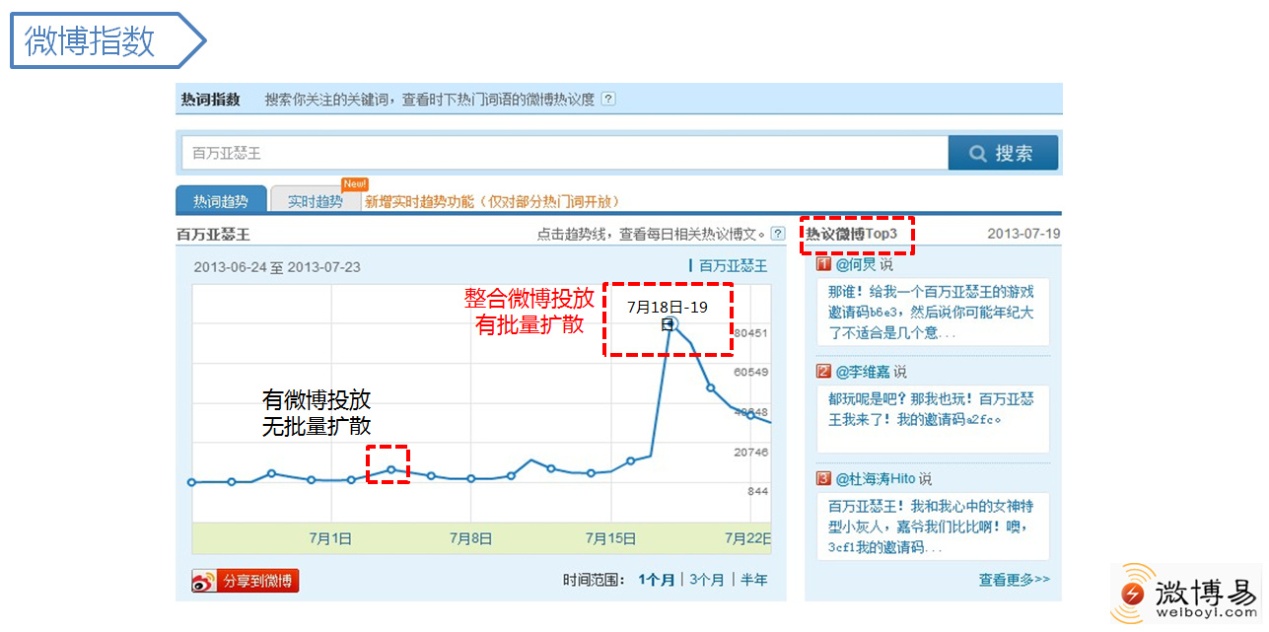Click @何炅's post text about 邀请码
Image resolution: width=1269 pixels, height=632 pixels.
click(932, 312)
